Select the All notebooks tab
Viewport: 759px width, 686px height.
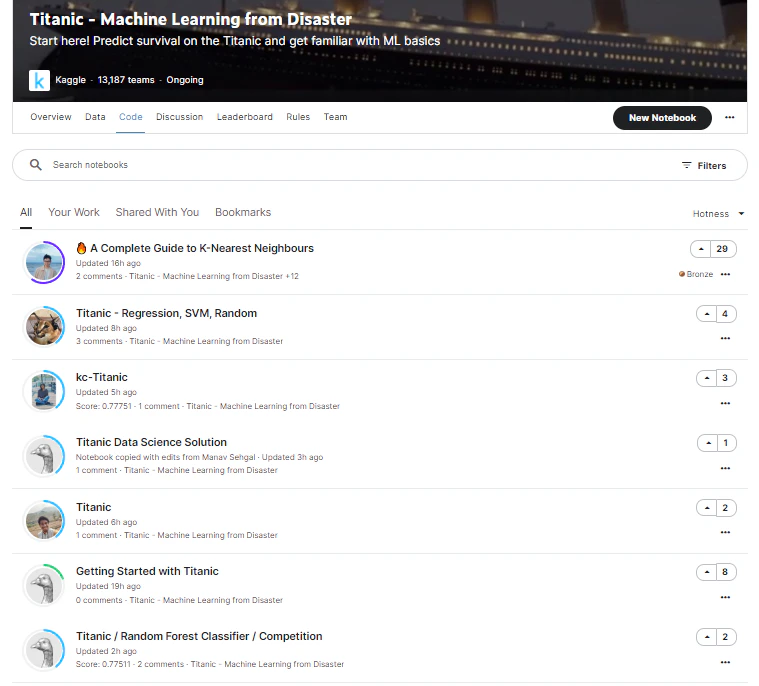click(x=26, y=213)
